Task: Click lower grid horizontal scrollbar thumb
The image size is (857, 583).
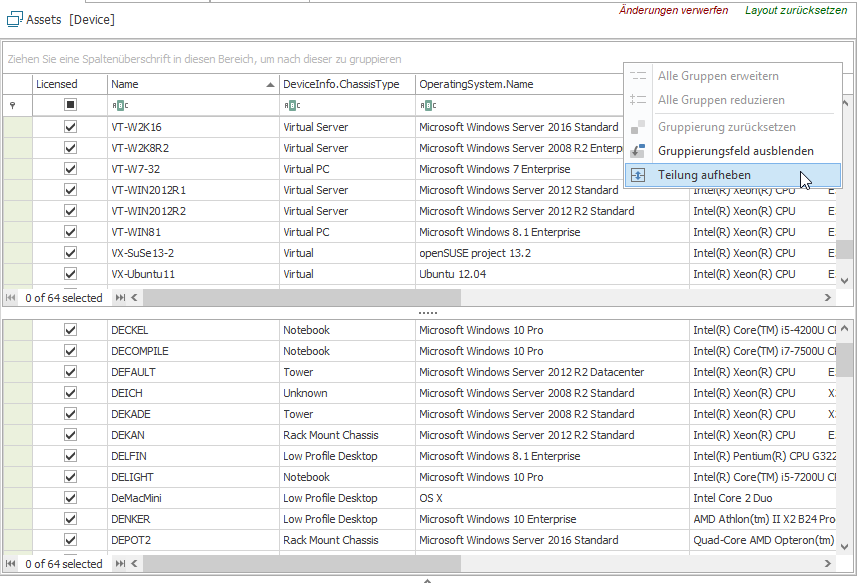Action: coord(302,563)
